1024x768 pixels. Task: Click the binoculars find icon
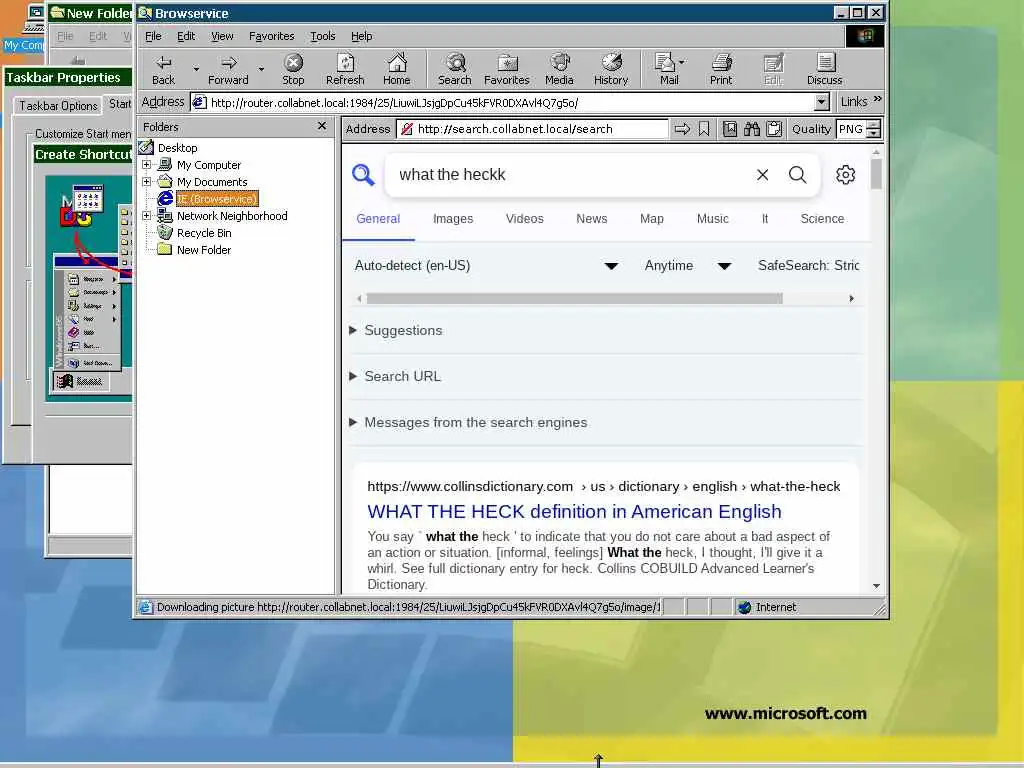pos(752,129)
